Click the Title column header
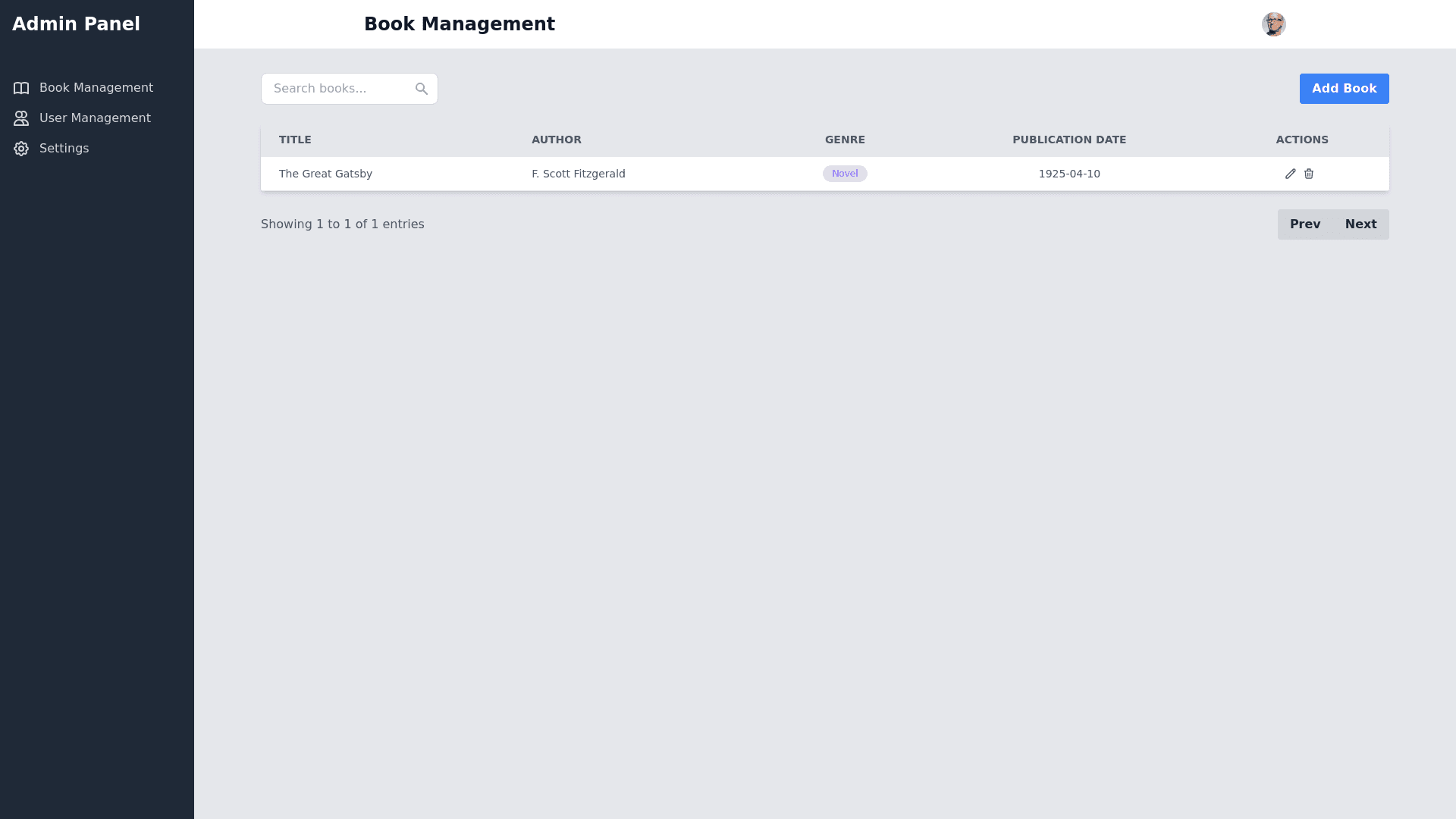Screen dimensions: 1456x819 point(295,140)
